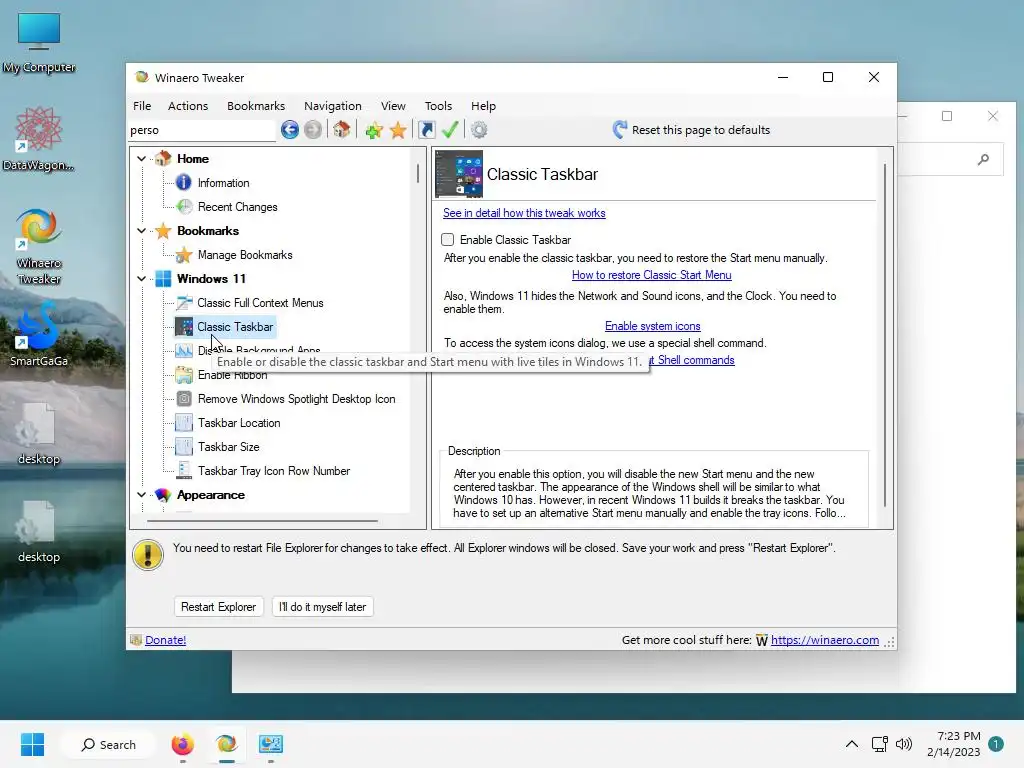The image size is (1024, 768).
Task: Collapse the Appearance tree node
Action: [141, 495]
